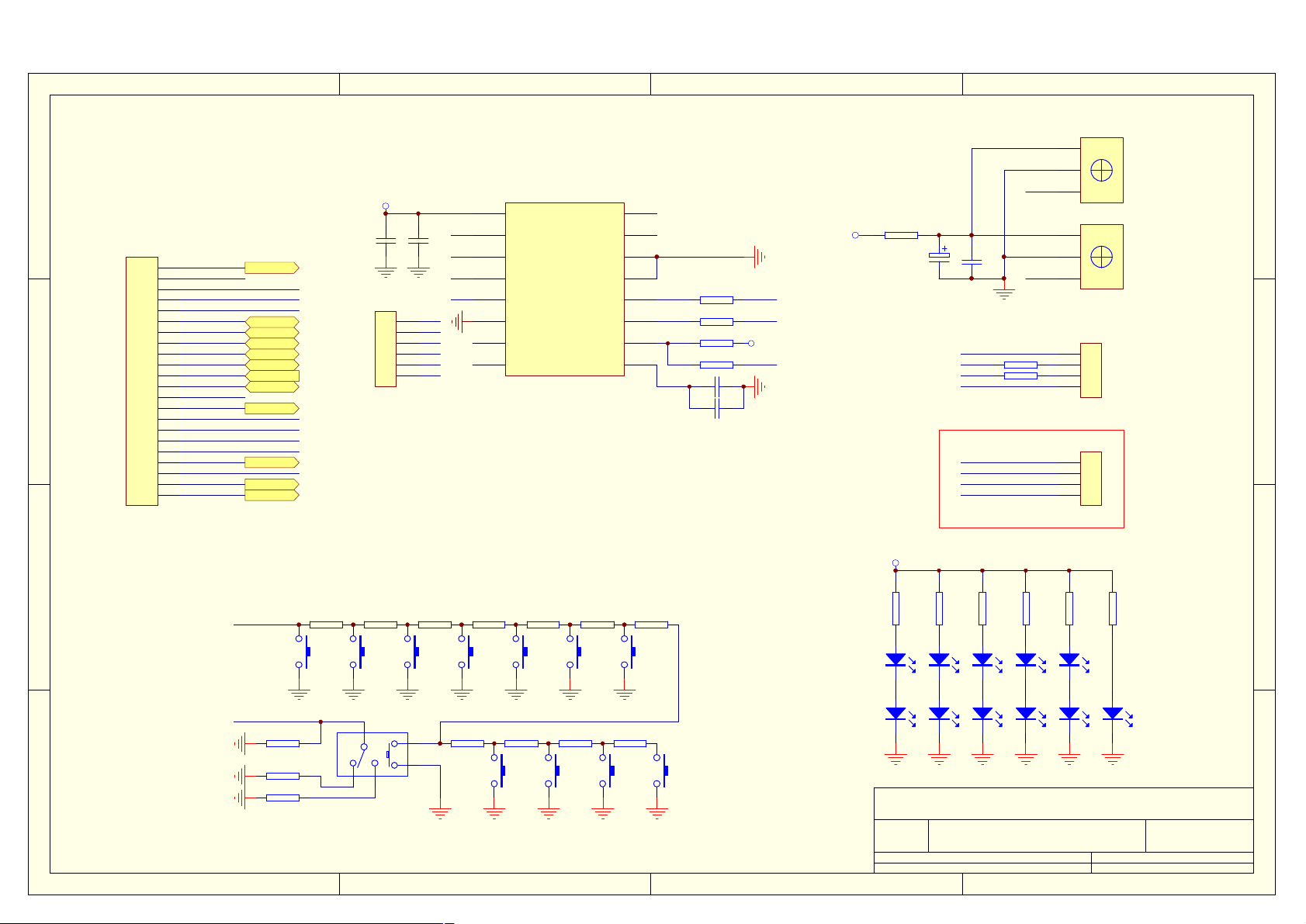Select the resistor in the first LED column
The height and width of the screenshot is (924, 1306).
tap(895, 608)
